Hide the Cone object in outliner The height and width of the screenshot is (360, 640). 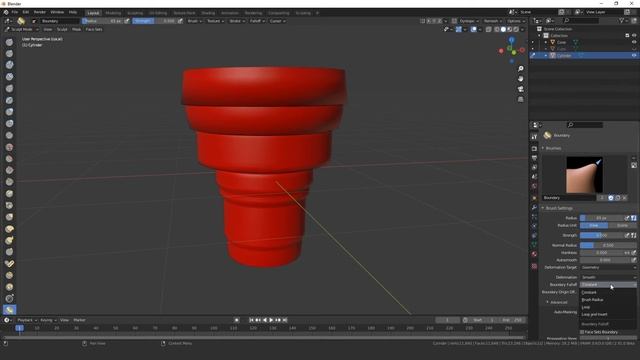(634, 42)
